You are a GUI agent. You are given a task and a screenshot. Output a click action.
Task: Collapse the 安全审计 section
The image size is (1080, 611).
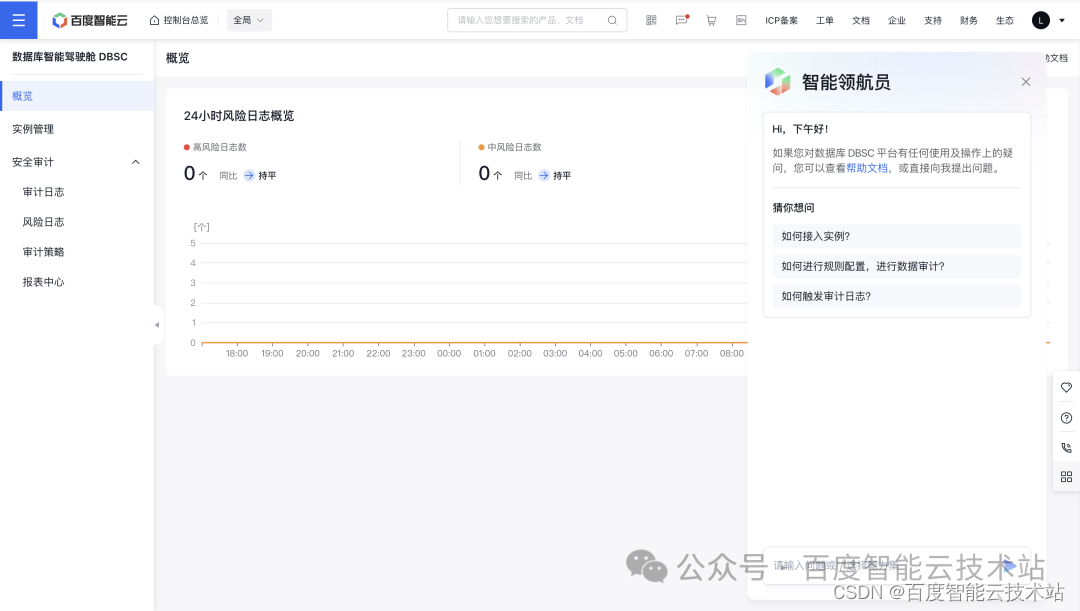coord(136,162)
